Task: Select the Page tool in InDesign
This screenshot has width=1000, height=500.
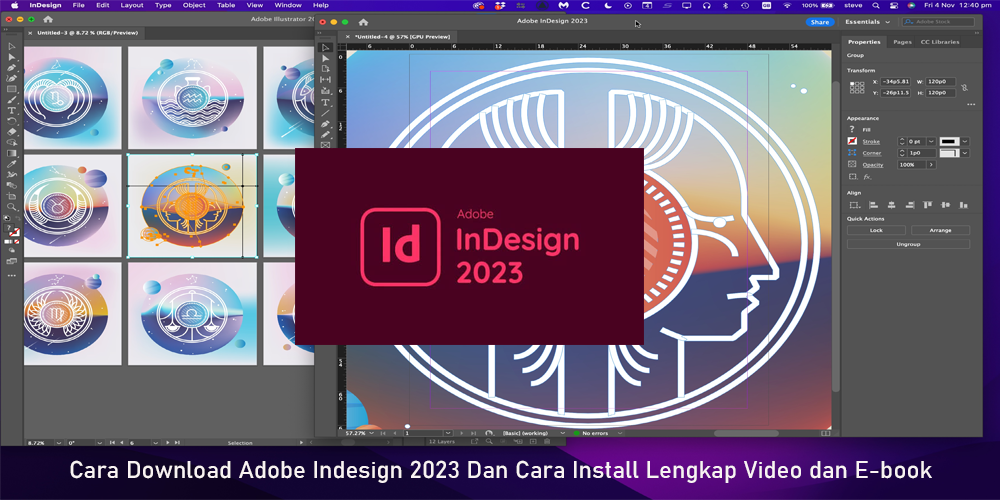Action: pyautogui.click(x=325, y=69)
